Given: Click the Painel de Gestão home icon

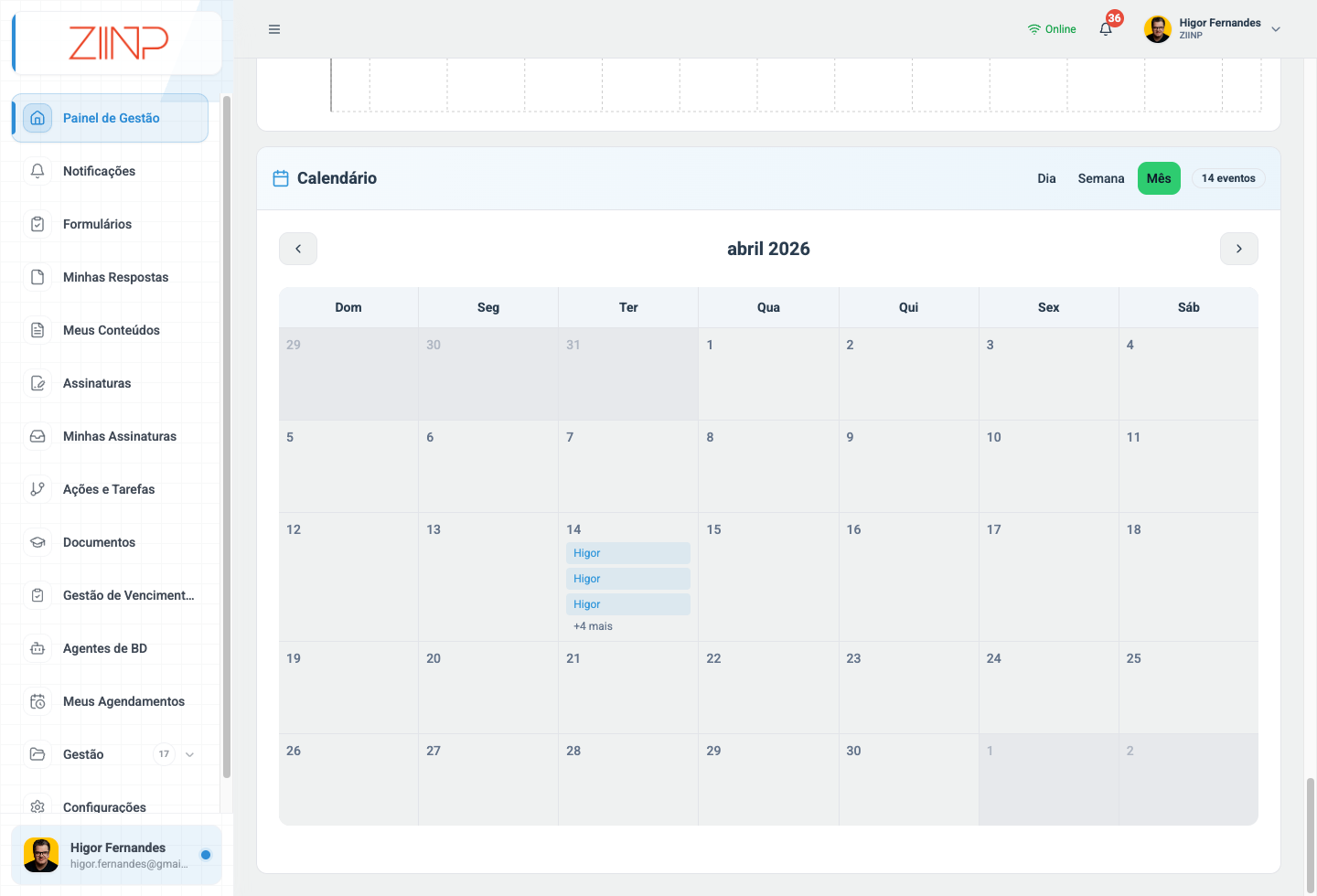Looking at the screenshot, I should (37, 118).
